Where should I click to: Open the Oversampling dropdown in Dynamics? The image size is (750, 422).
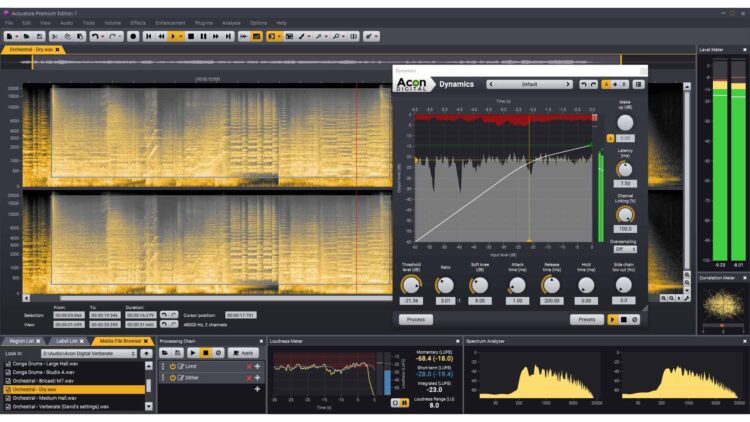[x=625, y=249]
